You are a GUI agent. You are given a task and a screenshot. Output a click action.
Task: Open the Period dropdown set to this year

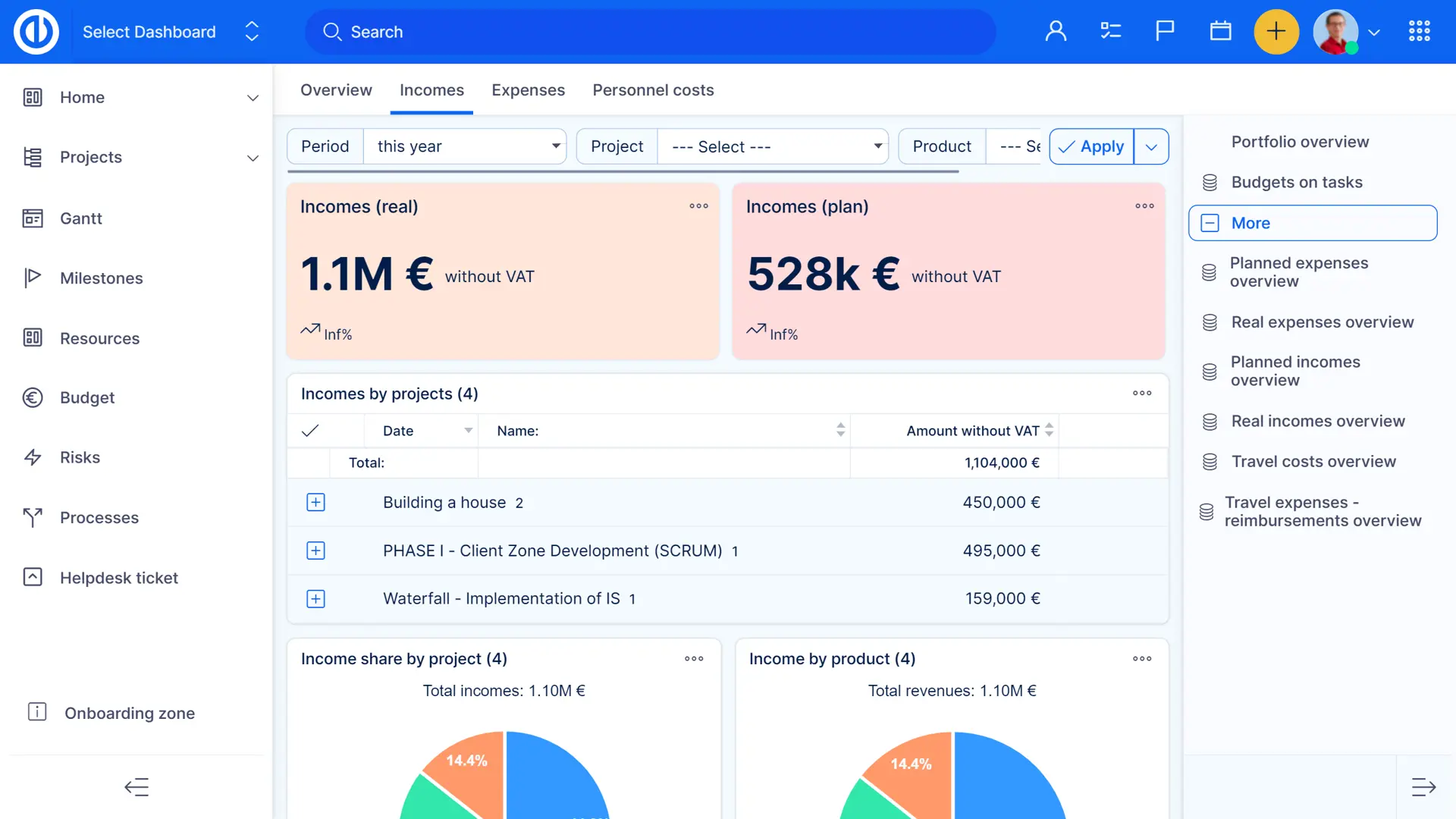(465, 146)
